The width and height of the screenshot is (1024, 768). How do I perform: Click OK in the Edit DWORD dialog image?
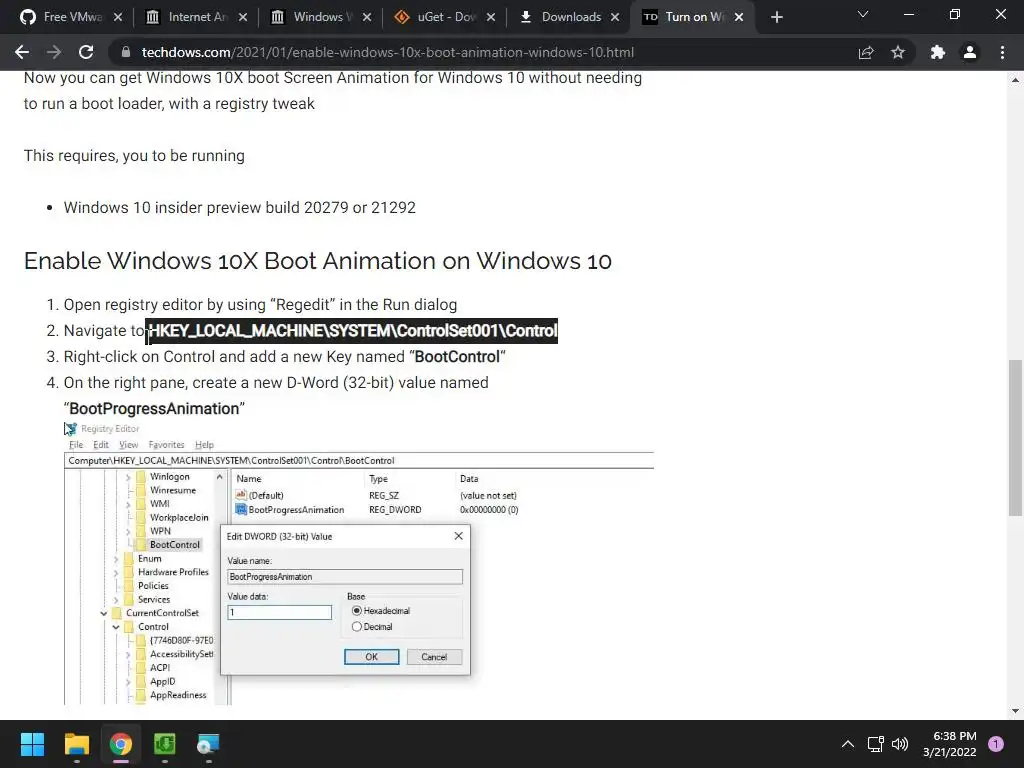(372, 657)
